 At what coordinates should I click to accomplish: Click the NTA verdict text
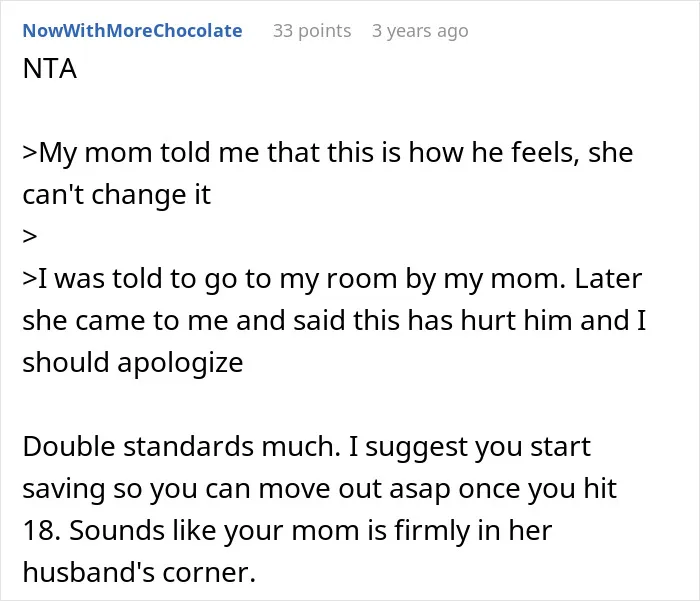[x=50, y=69]
